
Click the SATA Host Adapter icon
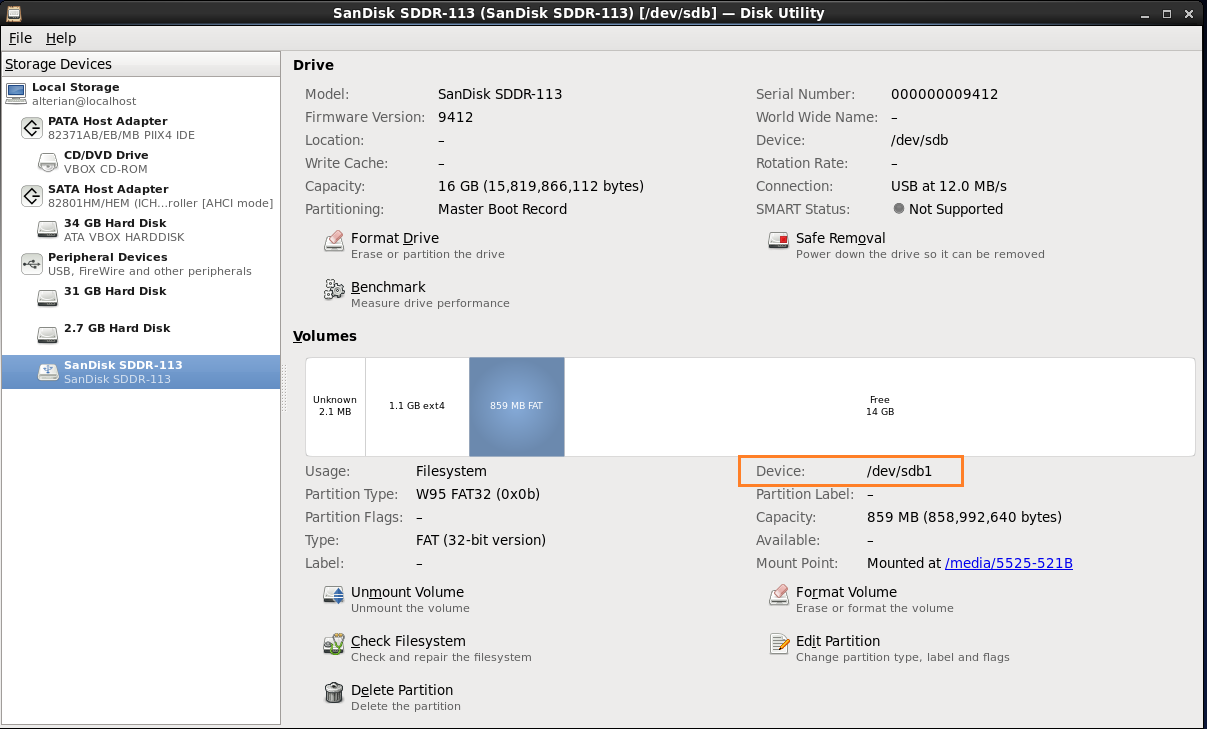(x=32, y=196)
